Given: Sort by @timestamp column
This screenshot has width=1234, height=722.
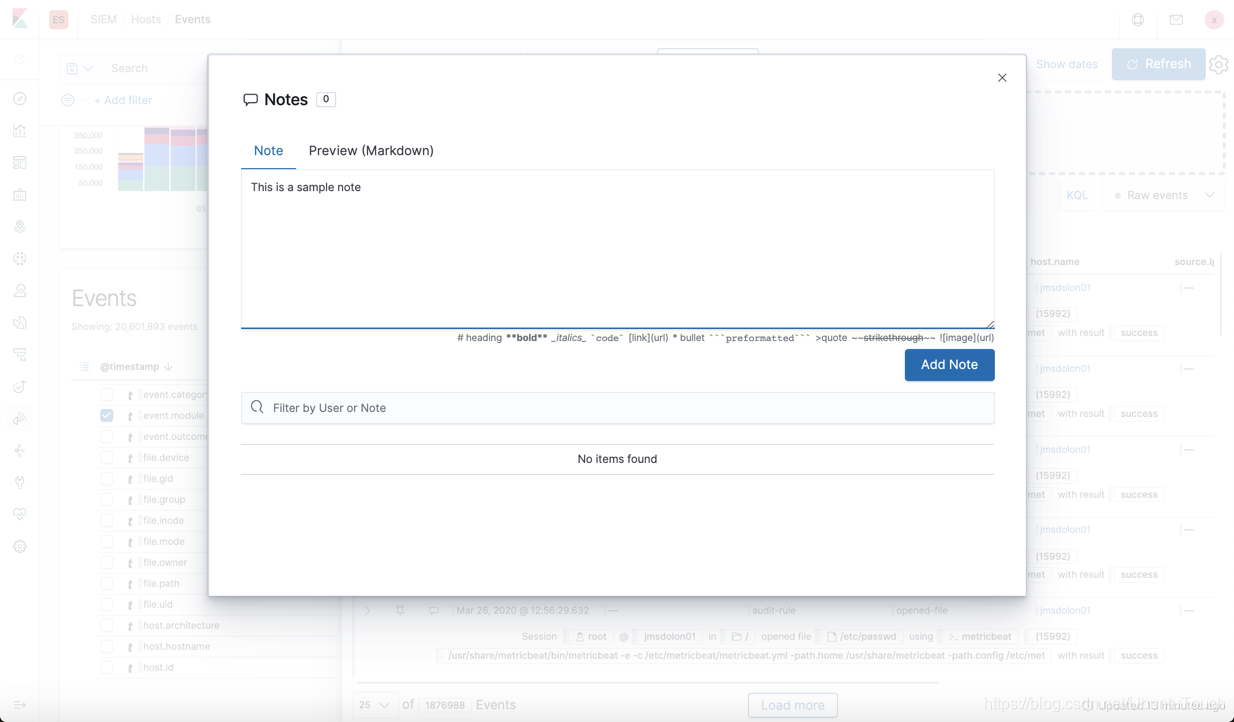Looking at the screenshot, I should pos(136,367).
